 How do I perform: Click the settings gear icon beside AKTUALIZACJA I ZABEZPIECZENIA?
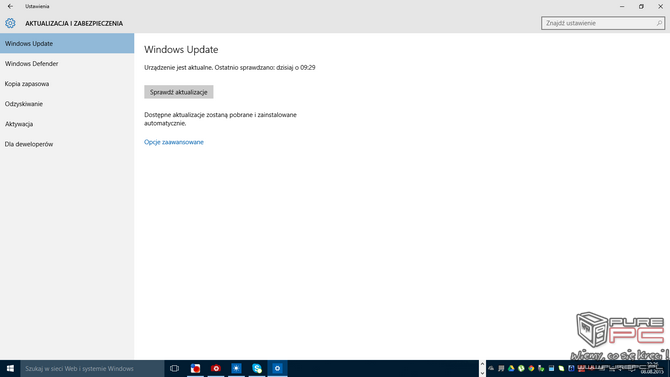(10, 23)
